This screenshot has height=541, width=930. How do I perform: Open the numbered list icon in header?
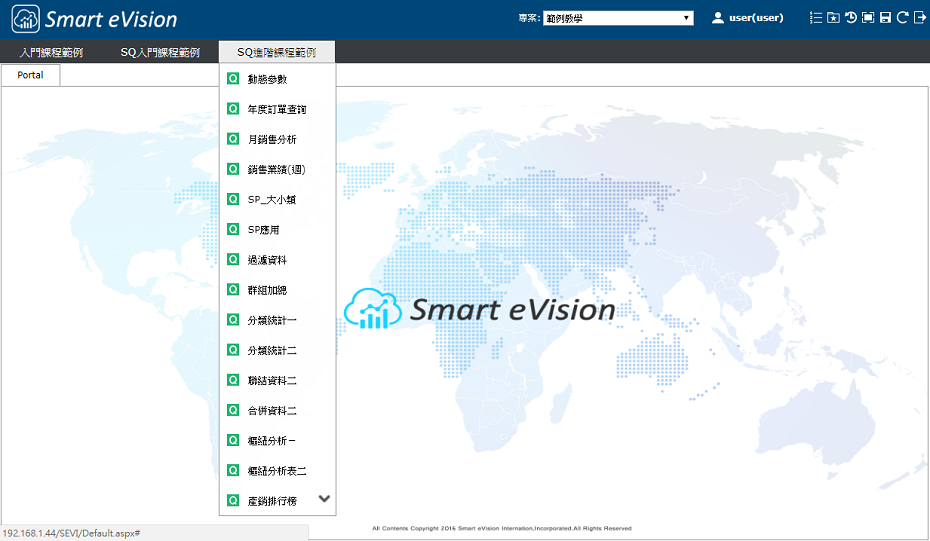(816, 18)
